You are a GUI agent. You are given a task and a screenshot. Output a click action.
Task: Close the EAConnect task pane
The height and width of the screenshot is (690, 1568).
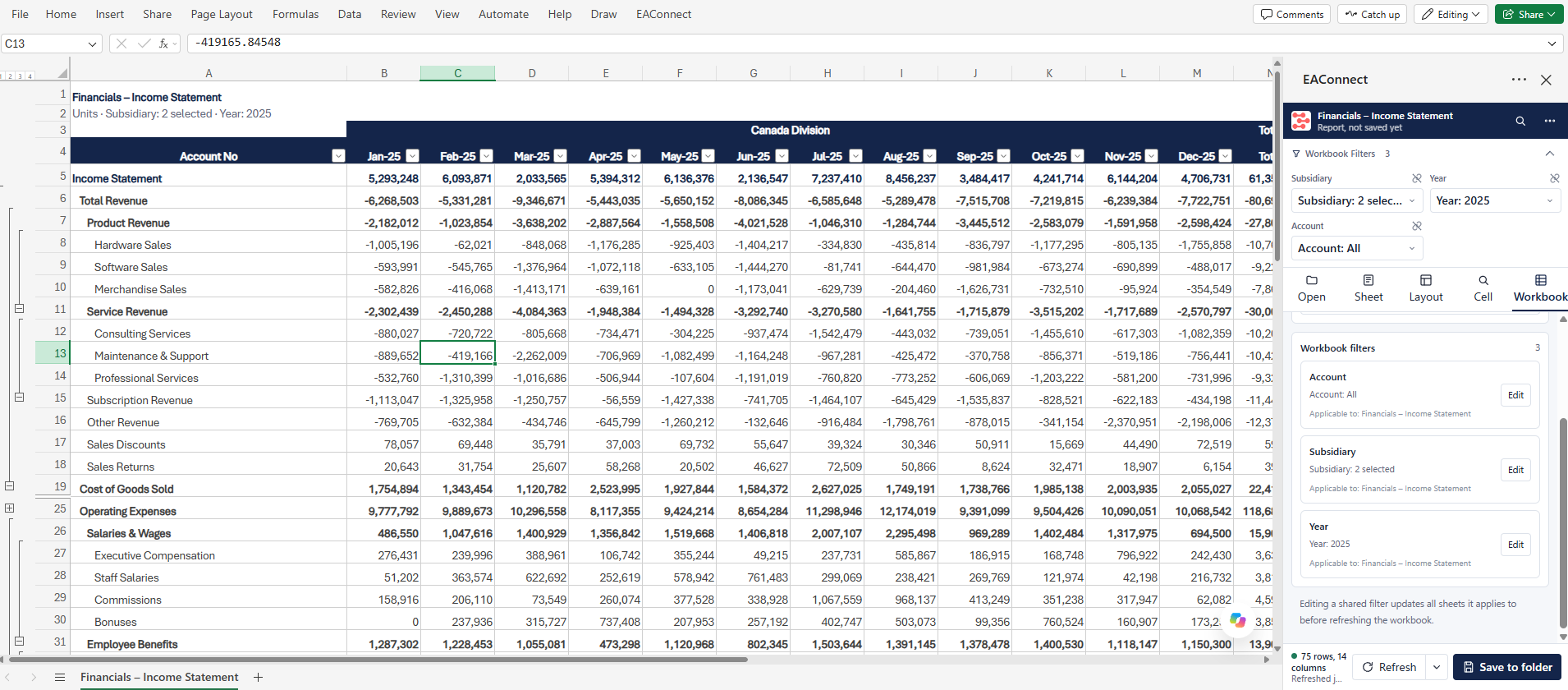click(x=1546, y=80)
